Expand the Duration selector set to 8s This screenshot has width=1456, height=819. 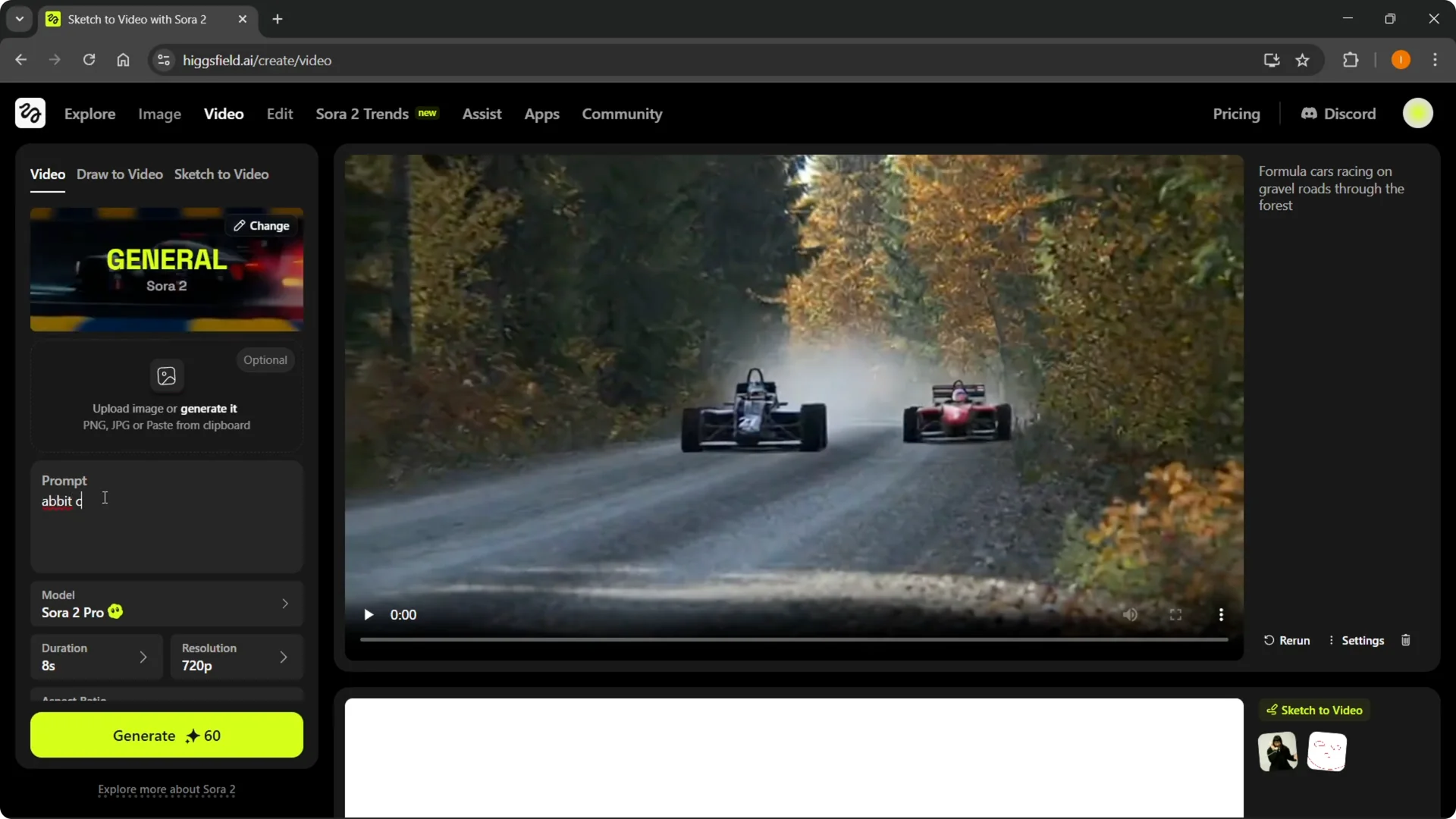[x=96, y=657]
